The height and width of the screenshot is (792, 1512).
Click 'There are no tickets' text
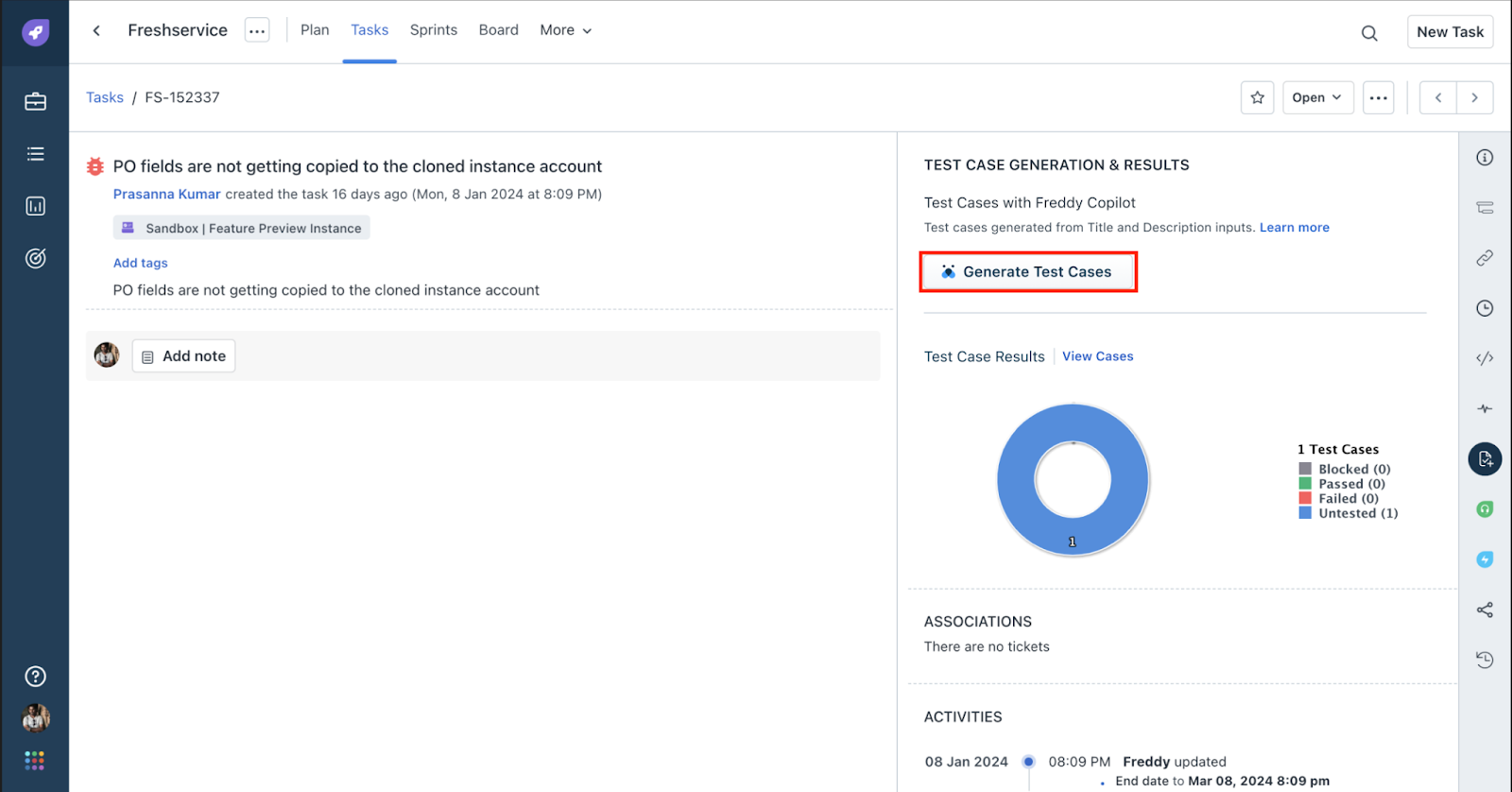987,646
